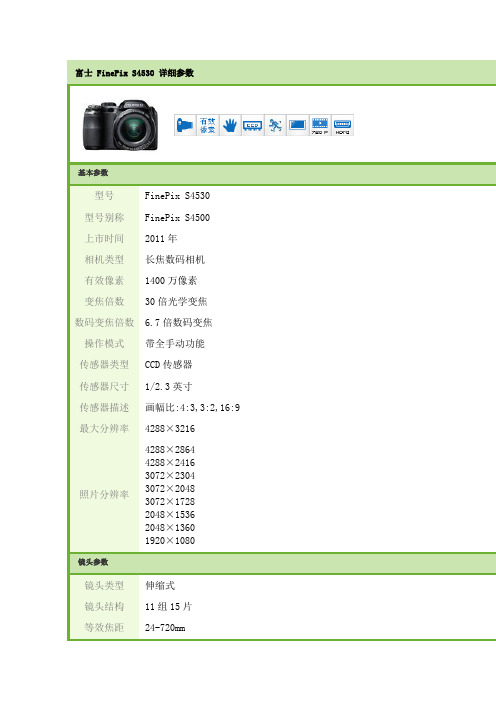Click the resolution 3072×2048
This screenshot has height=702, width=496.
(170, 488)
